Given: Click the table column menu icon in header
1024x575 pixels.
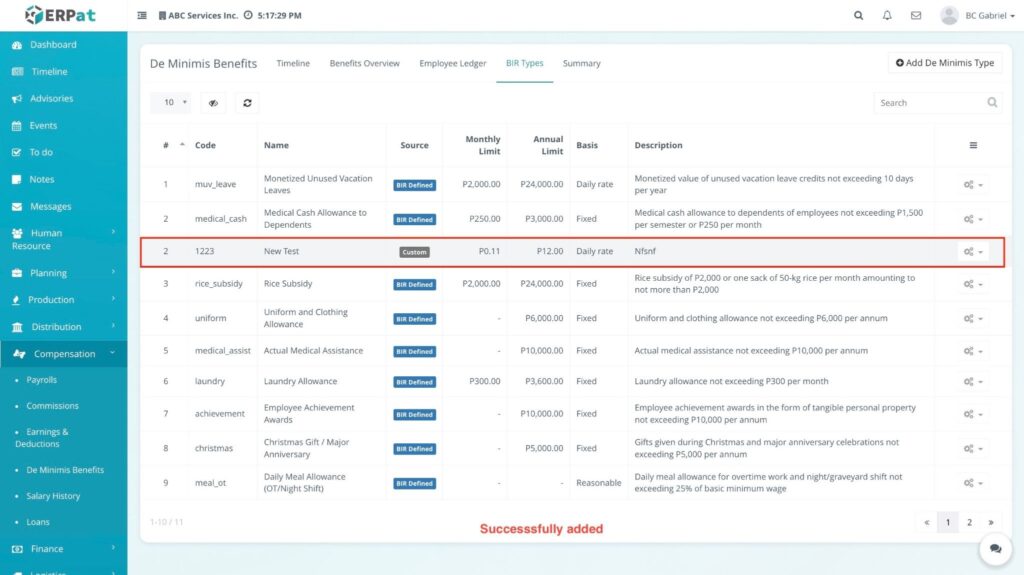Looking at the screenshot, I should point(973,145).
